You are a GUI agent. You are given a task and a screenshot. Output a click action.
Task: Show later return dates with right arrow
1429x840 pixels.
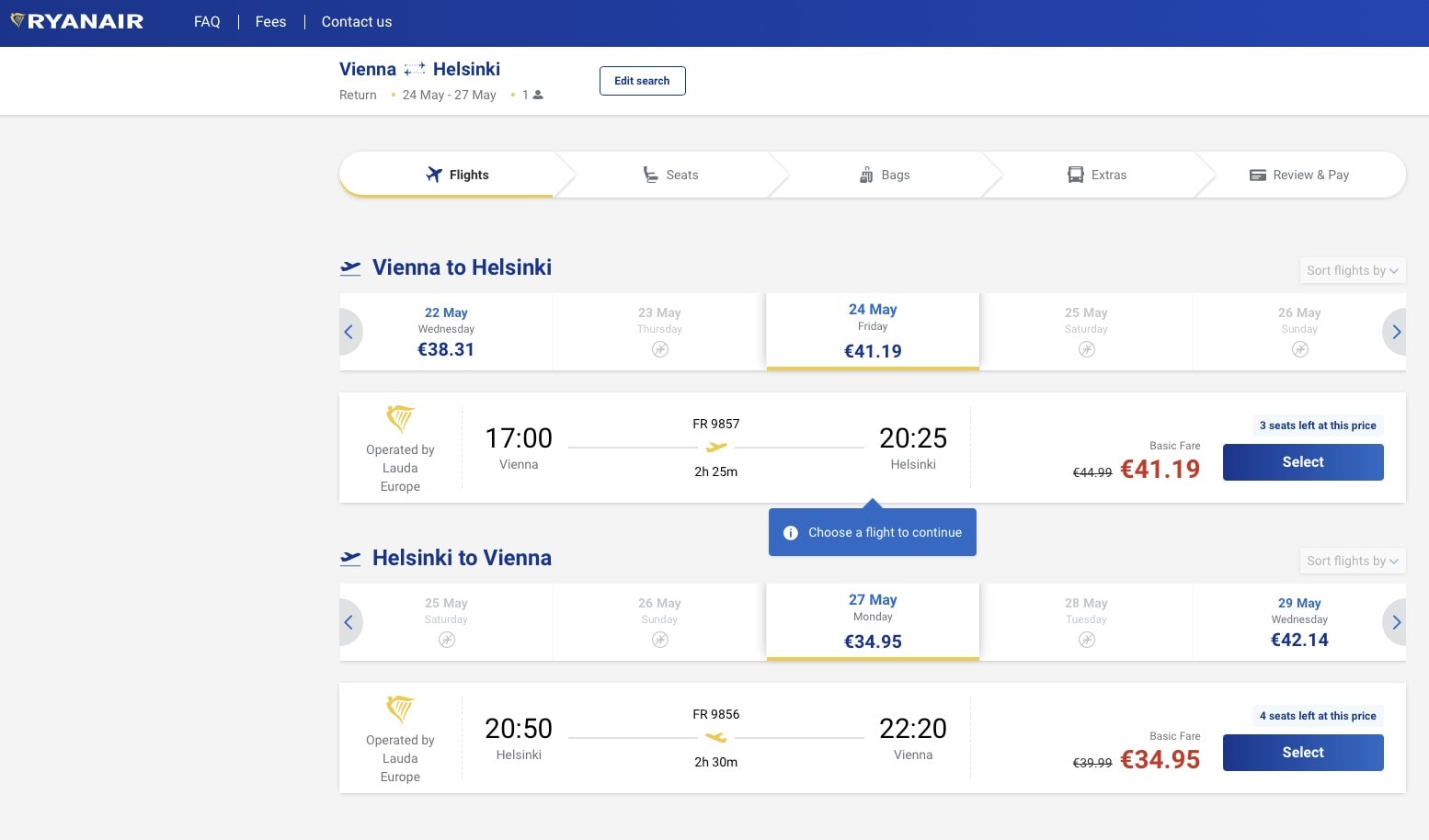coord(1395,622)
